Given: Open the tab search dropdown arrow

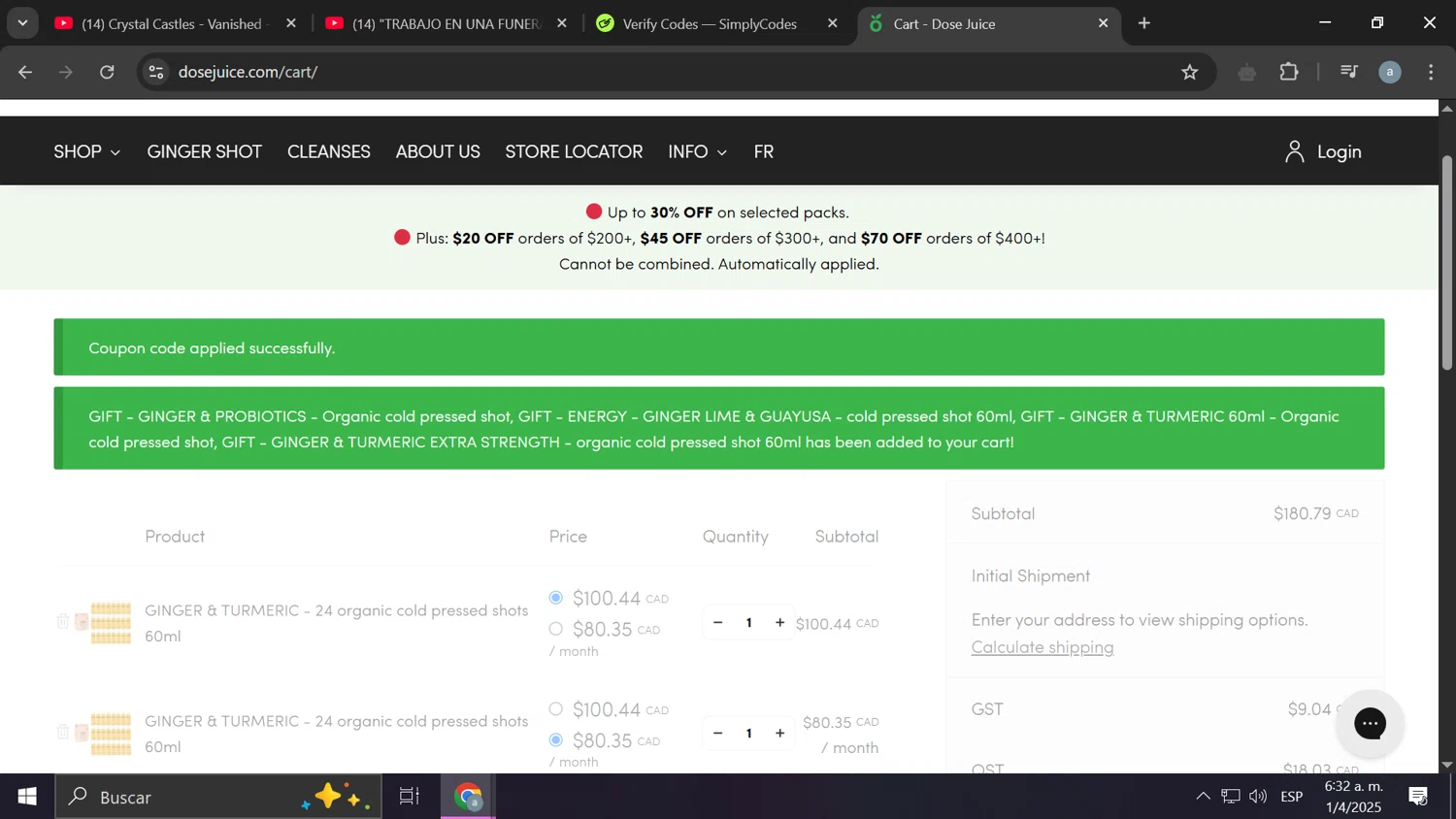Looking at the screenshot, I should coord(22,23).
